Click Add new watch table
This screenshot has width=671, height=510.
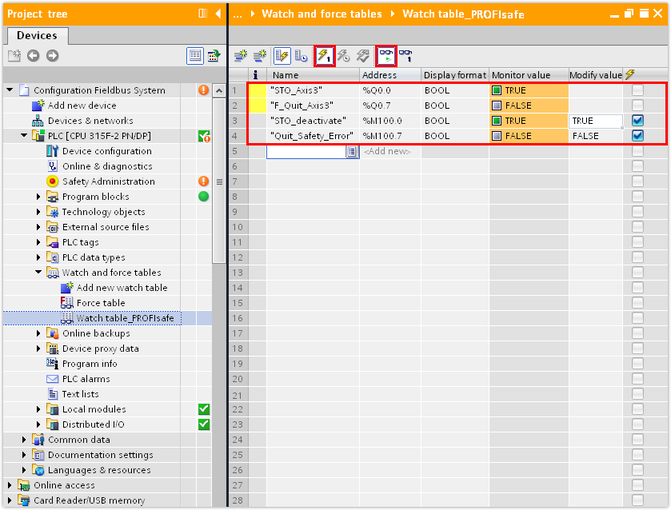pos(122,288)
